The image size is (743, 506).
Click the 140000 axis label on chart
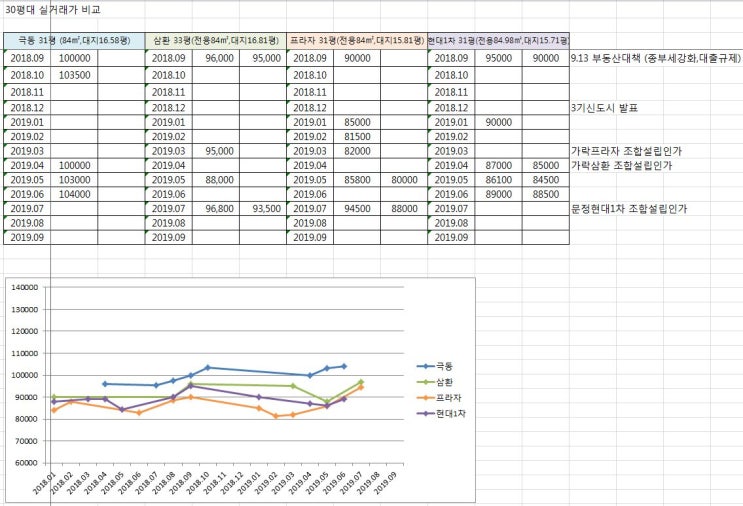(24, 287)
